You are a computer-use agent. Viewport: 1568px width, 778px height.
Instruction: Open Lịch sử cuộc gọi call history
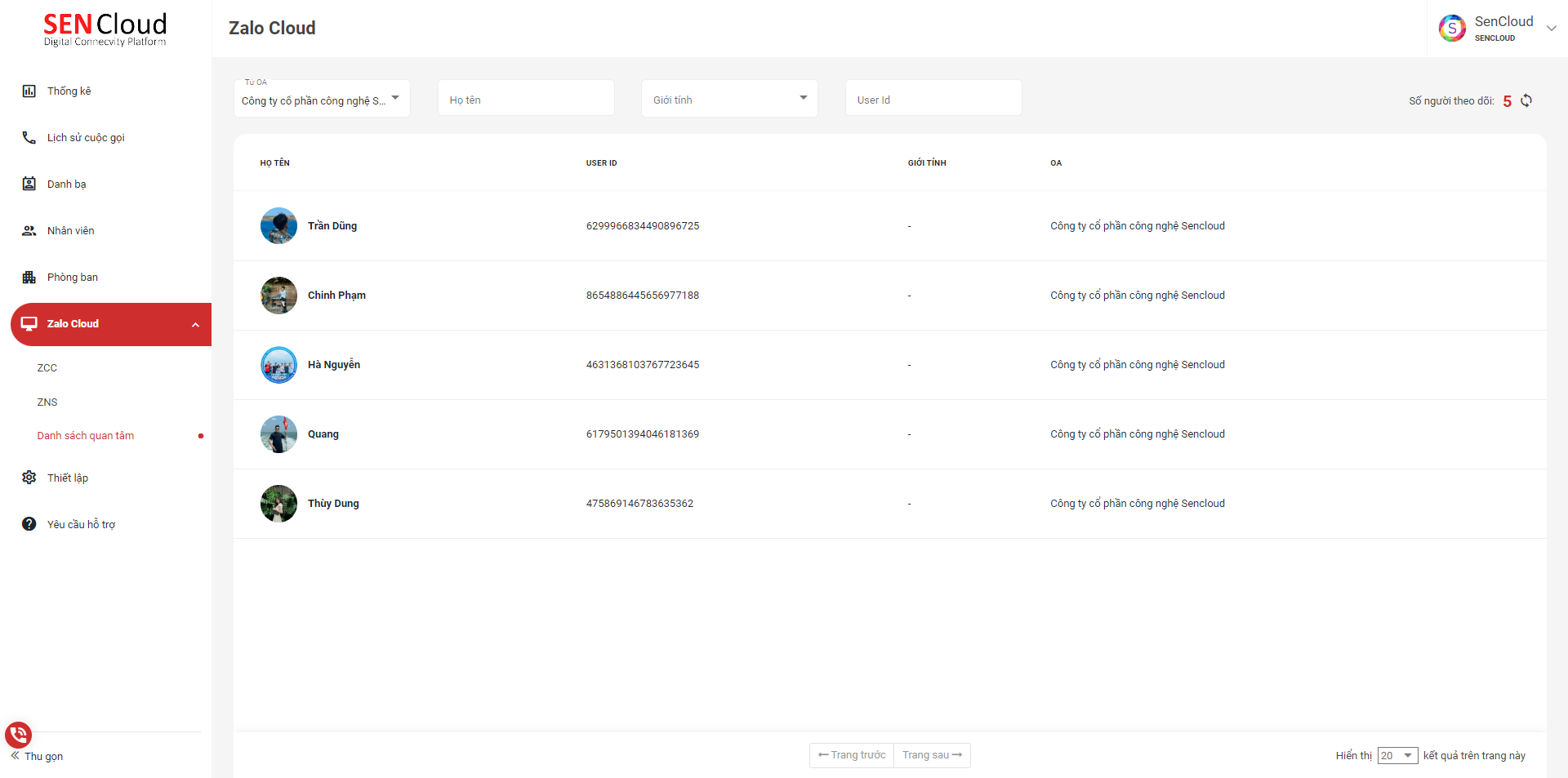tap(85, 138)
